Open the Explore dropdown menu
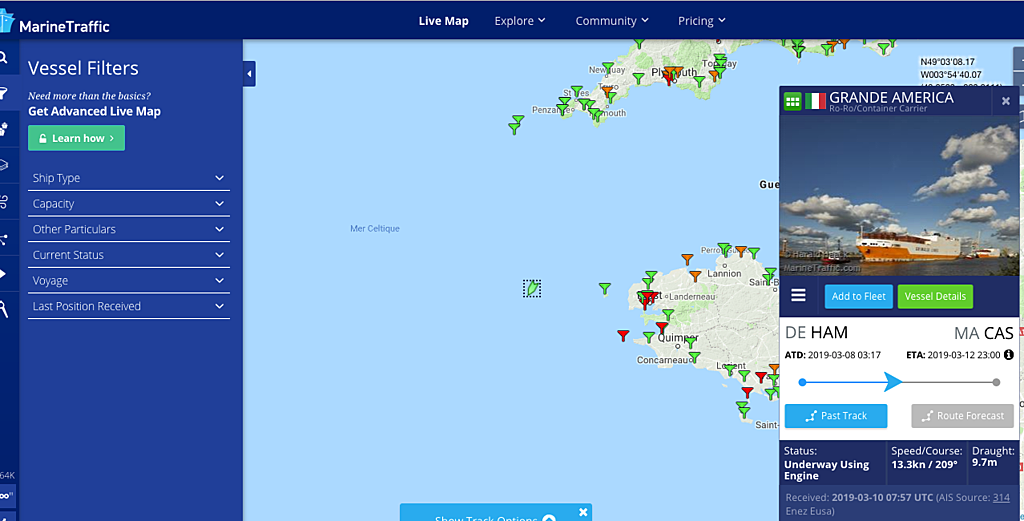The height and width of the screenshot is (521, 1024). 520,21
